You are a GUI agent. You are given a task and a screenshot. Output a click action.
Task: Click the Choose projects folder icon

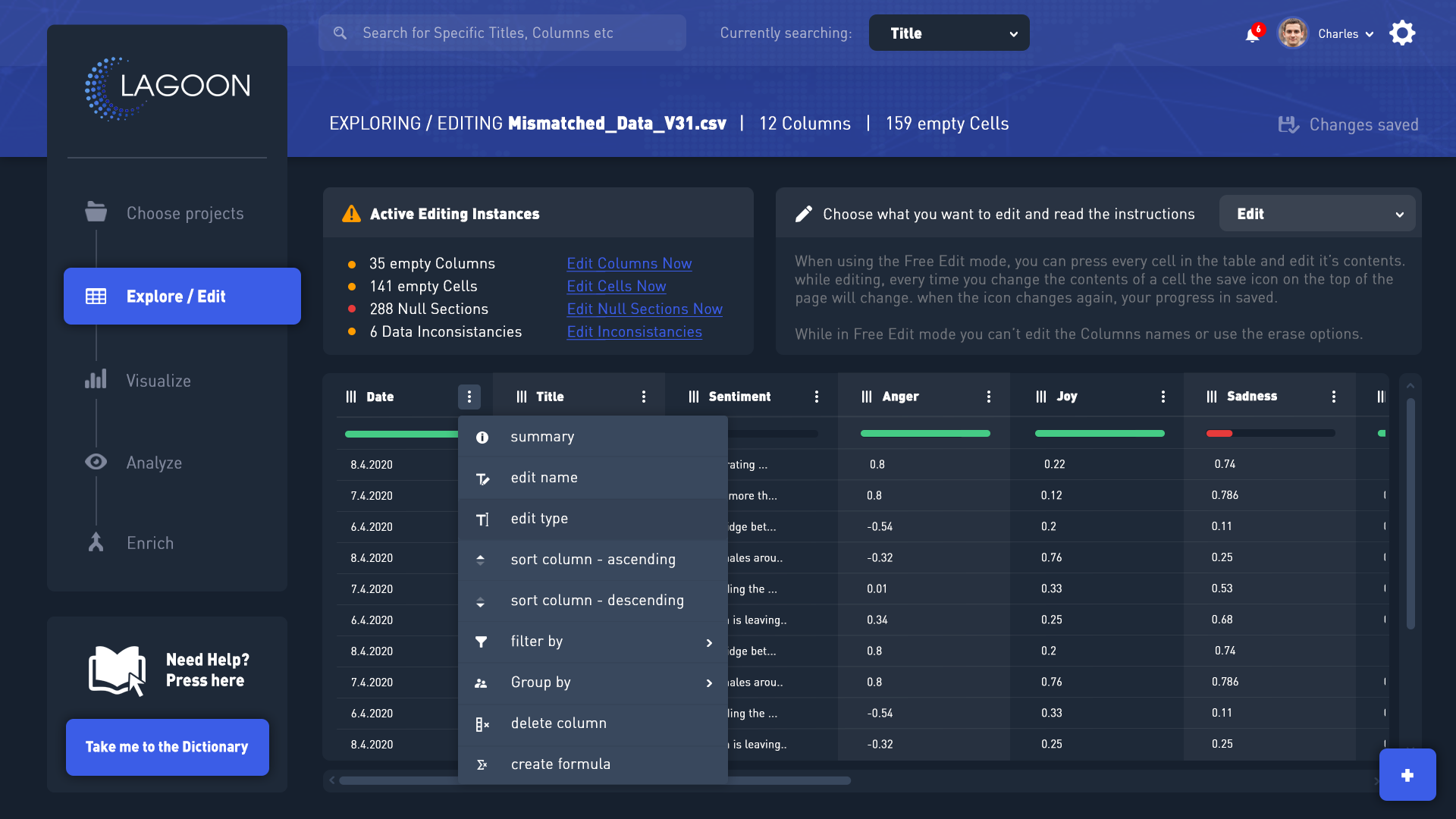(96, 212)
